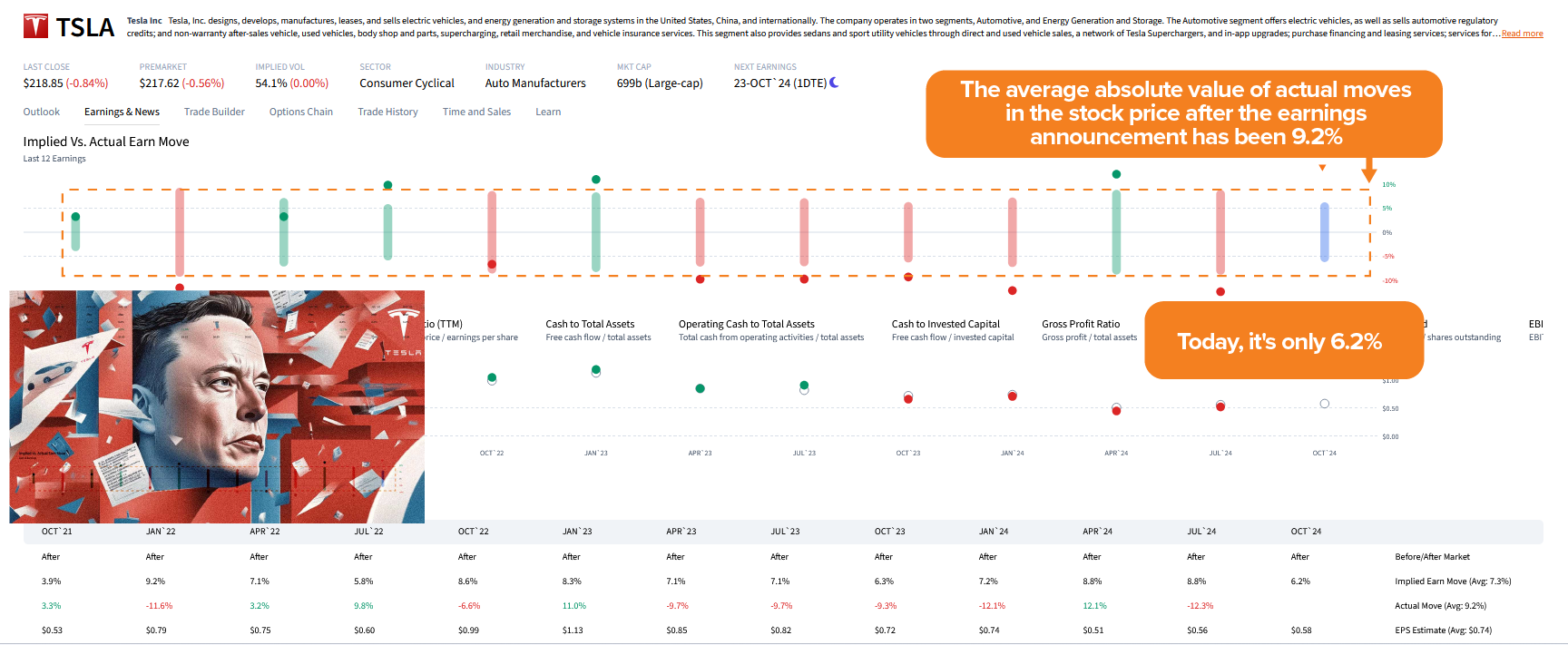Open the Options Chain tab
Image resolution: width=1568 pixels, height=645 pixels.
300,112
